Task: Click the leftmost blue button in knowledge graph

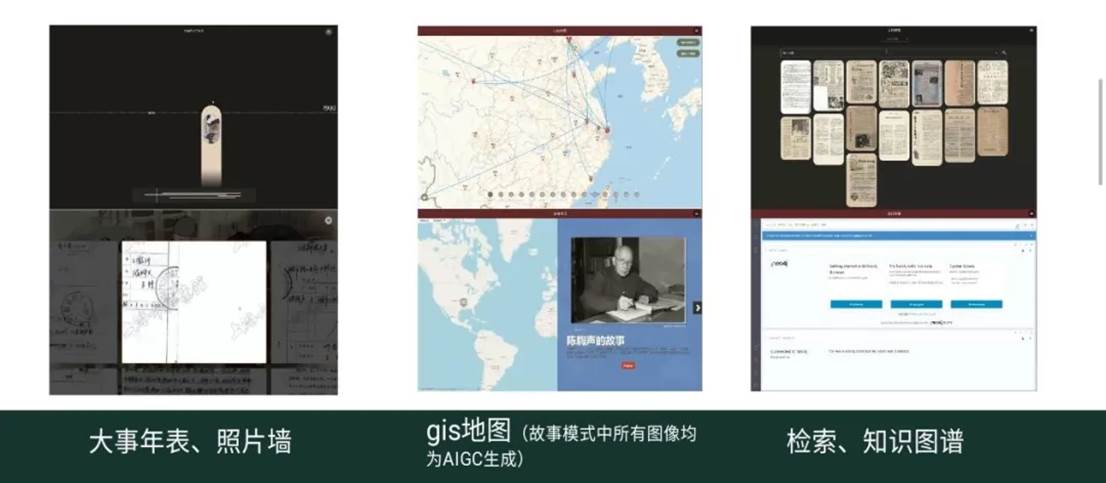Action: (855, 304)
